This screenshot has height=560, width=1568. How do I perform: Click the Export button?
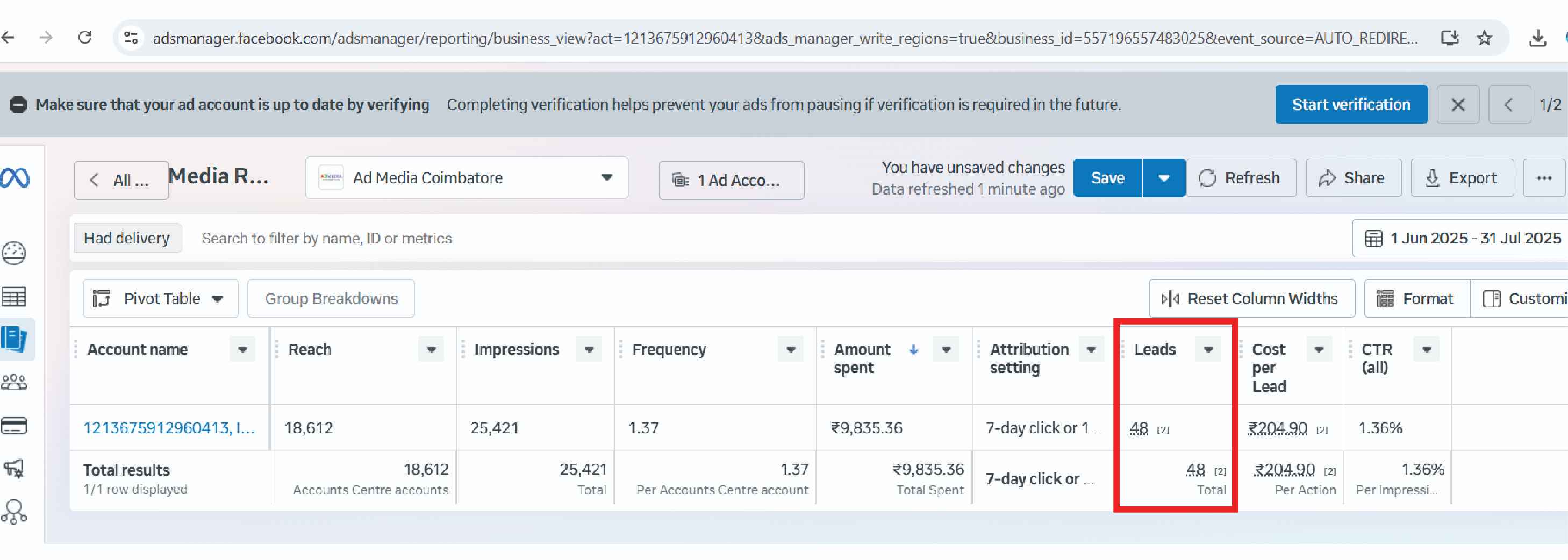1462,178
